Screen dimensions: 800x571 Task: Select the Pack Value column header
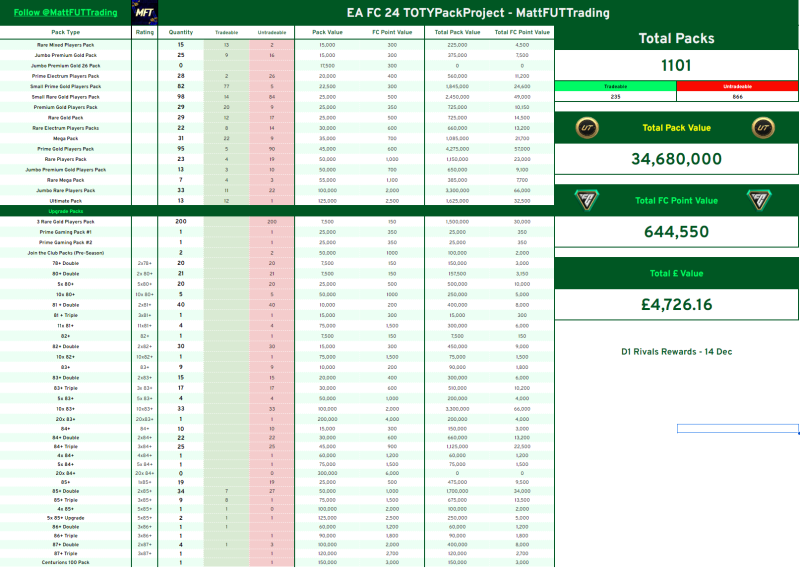click(x=327, y=32)
